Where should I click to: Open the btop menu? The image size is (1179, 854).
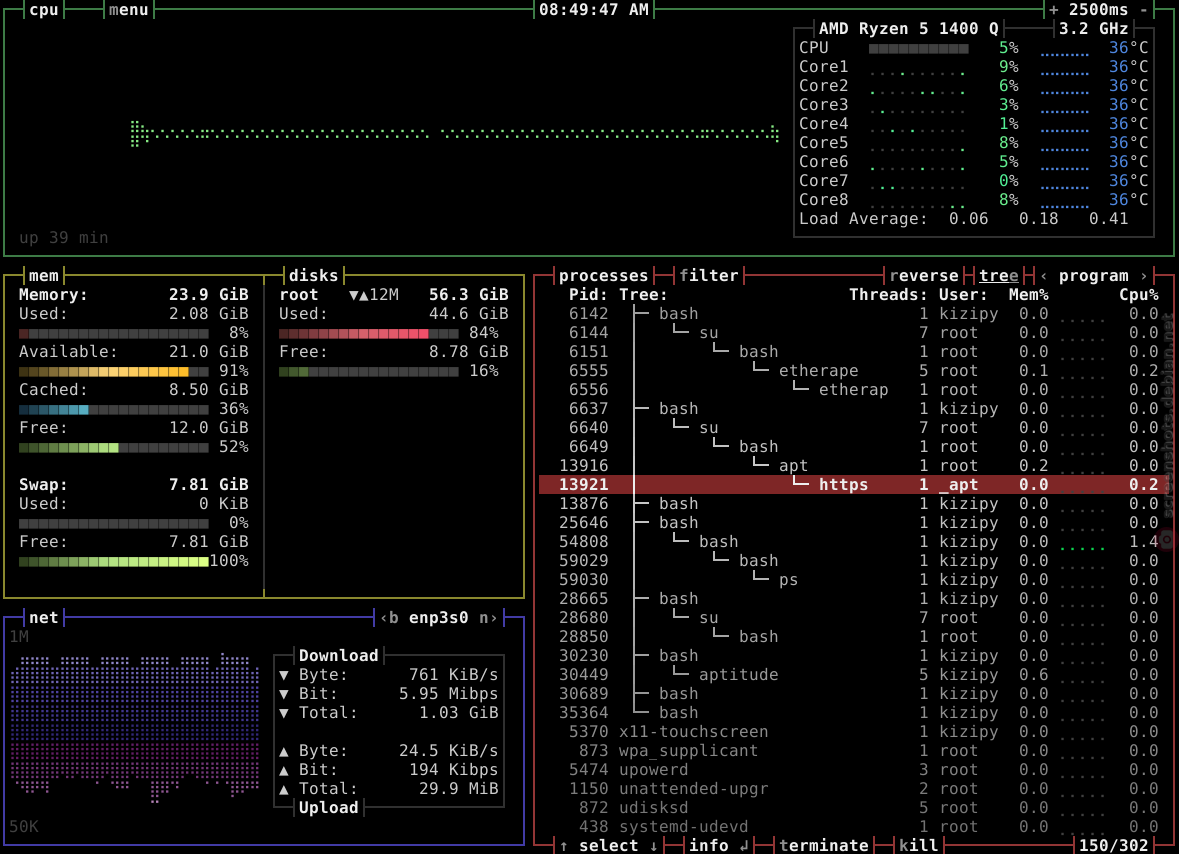tap(129, 10)
